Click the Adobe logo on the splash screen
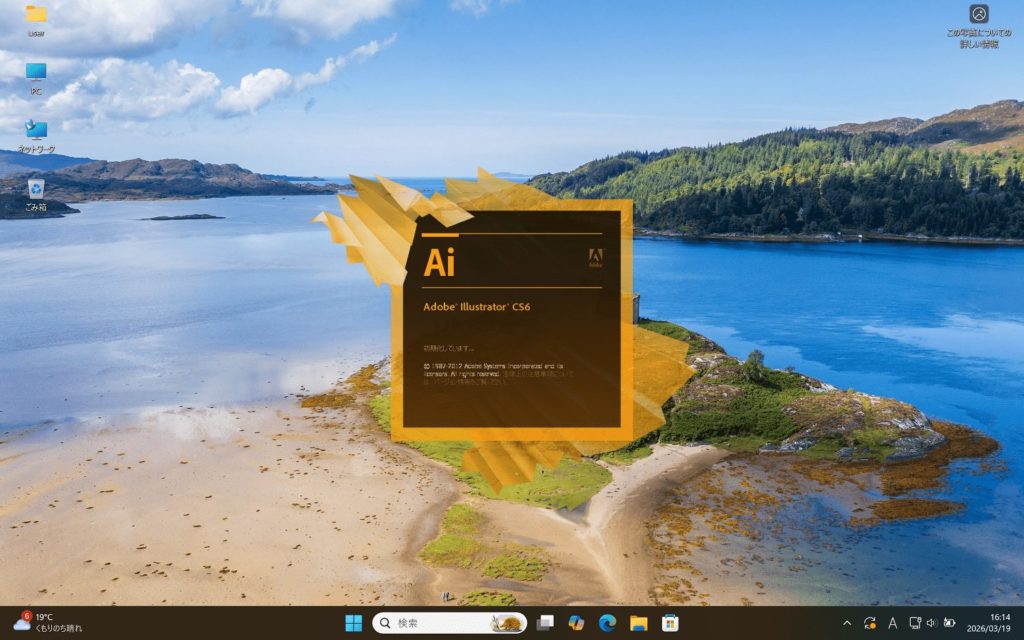This screenshot has width=1024, height=640. click(597, 258)
